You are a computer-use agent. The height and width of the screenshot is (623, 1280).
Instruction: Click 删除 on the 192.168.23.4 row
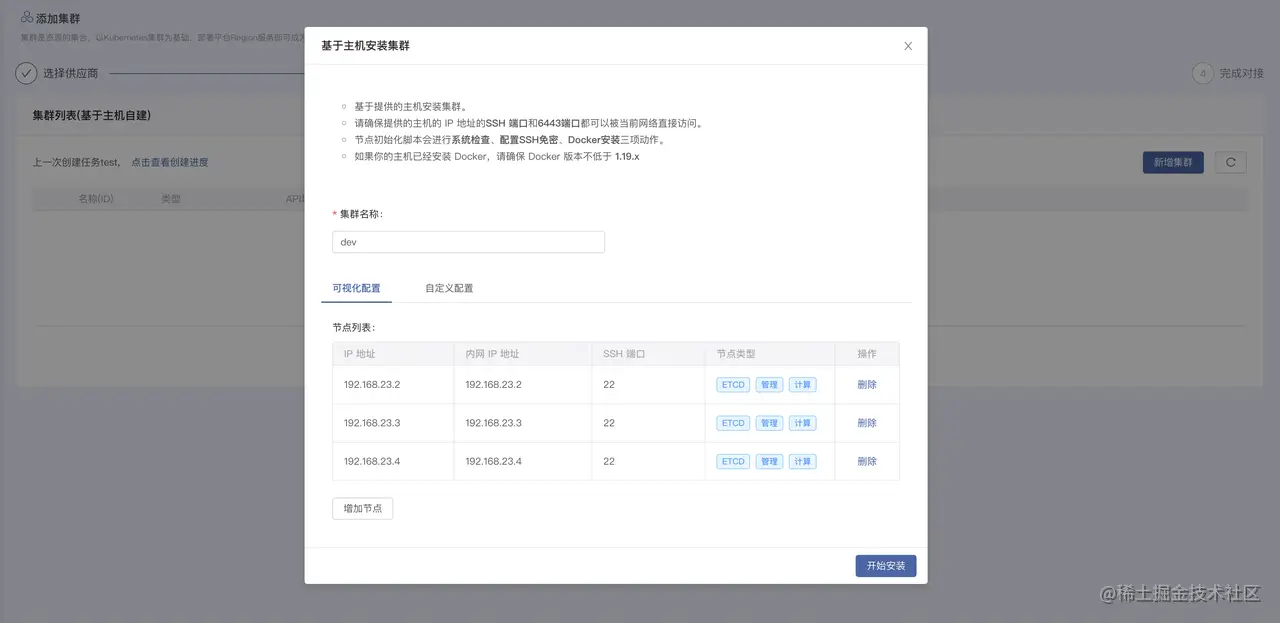867,461
